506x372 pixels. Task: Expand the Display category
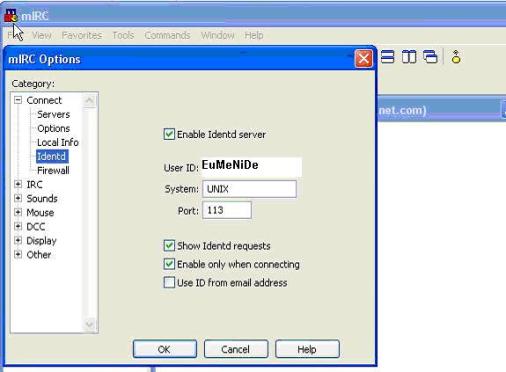(18, 240)
